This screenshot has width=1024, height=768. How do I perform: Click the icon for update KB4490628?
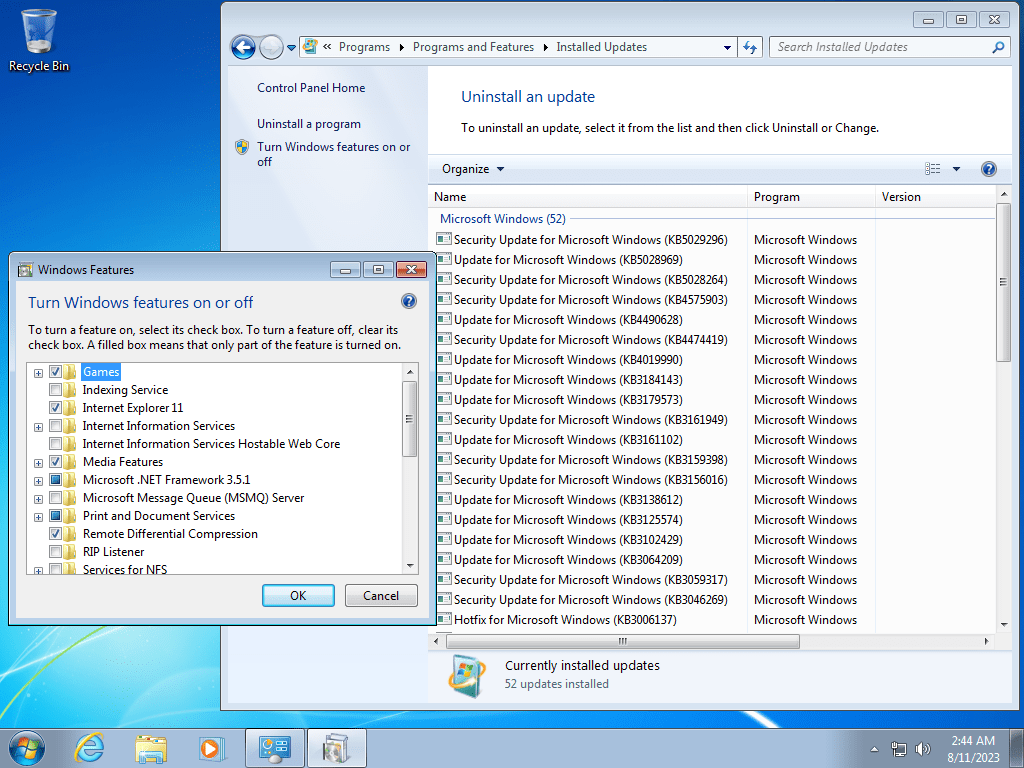(x=444, y=319)
